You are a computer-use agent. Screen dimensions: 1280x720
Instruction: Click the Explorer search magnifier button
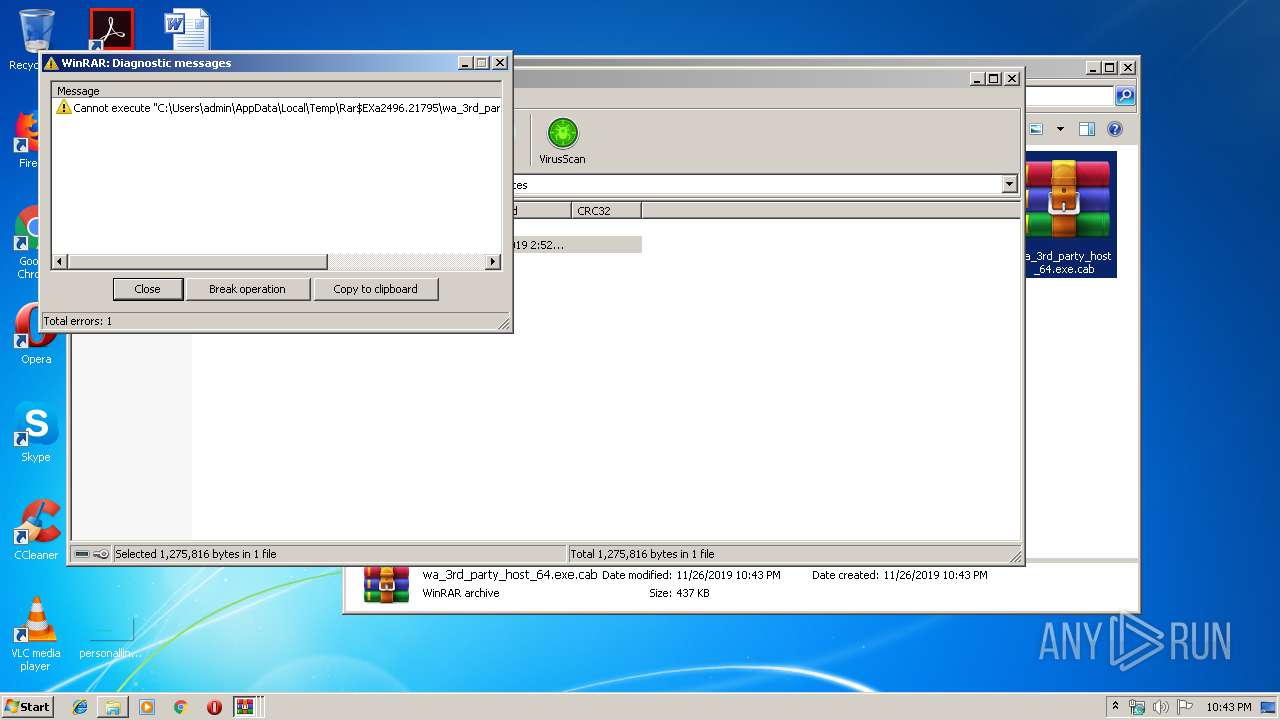(1125, 96)
